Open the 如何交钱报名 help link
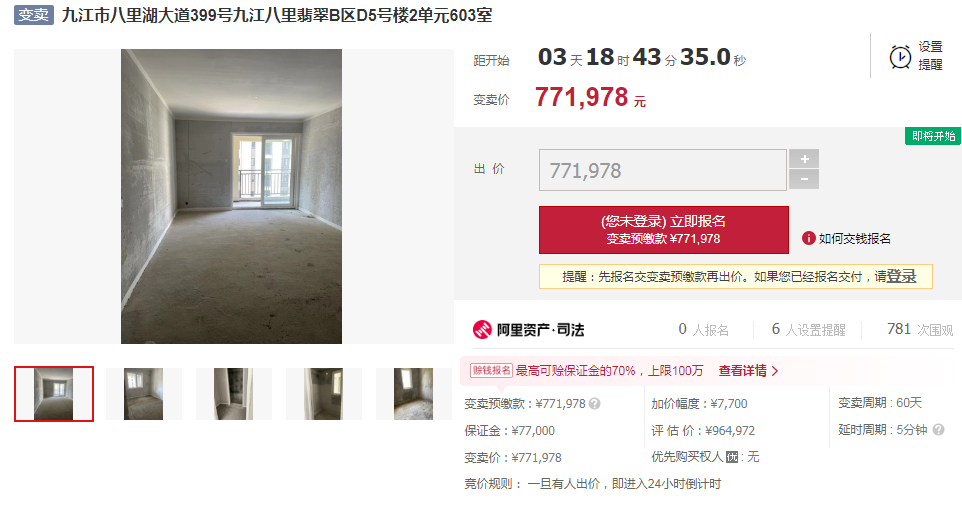 click(x=854, y=239)
